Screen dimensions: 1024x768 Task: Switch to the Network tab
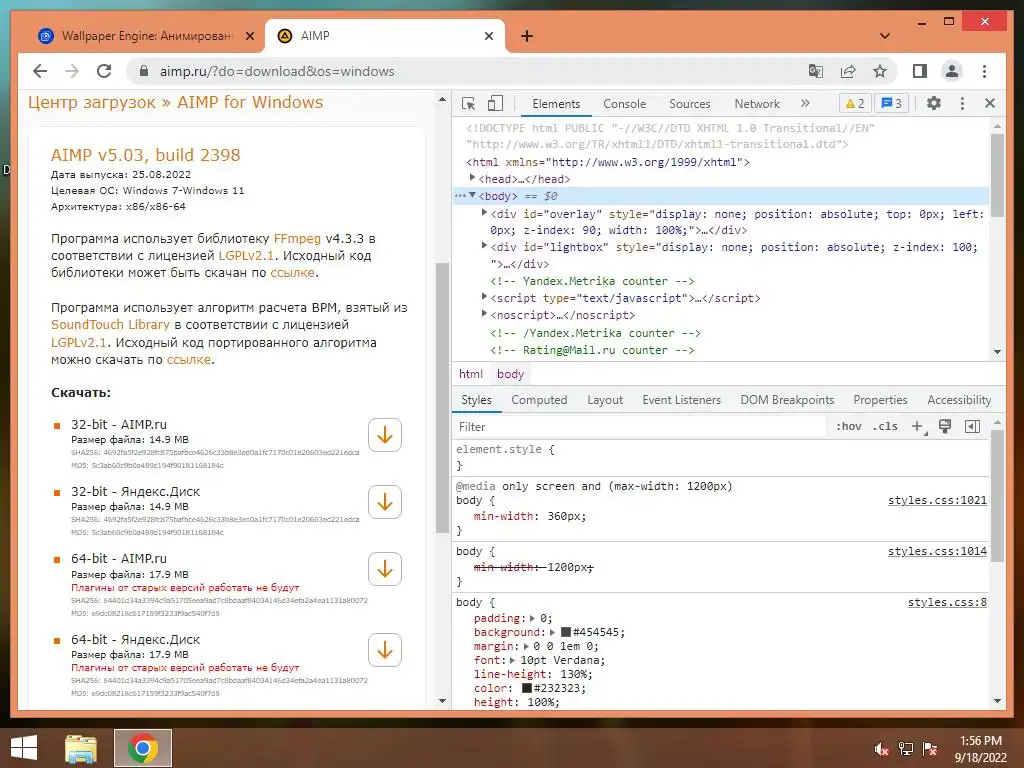pos(757,103)
